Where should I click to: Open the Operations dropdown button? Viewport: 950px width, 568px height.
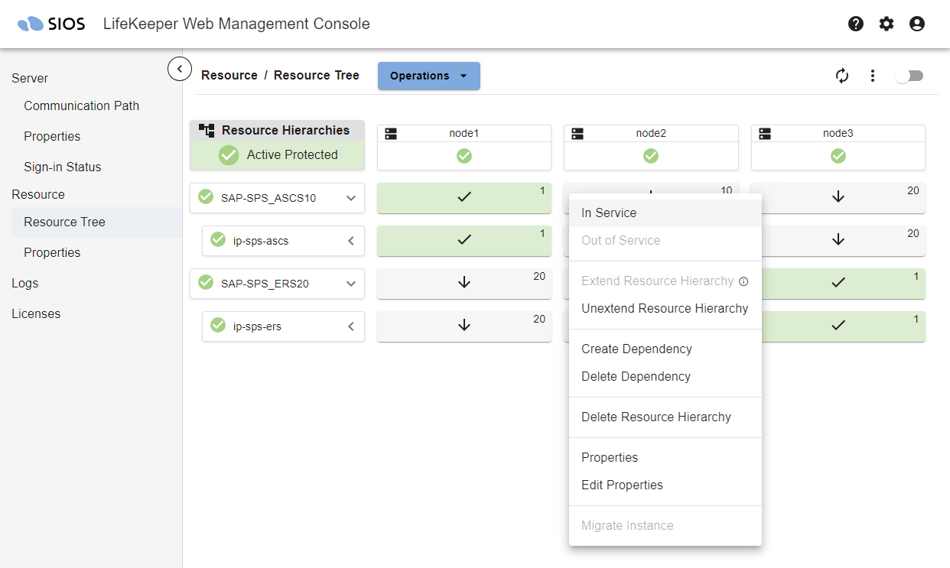[x=429, y=76]
